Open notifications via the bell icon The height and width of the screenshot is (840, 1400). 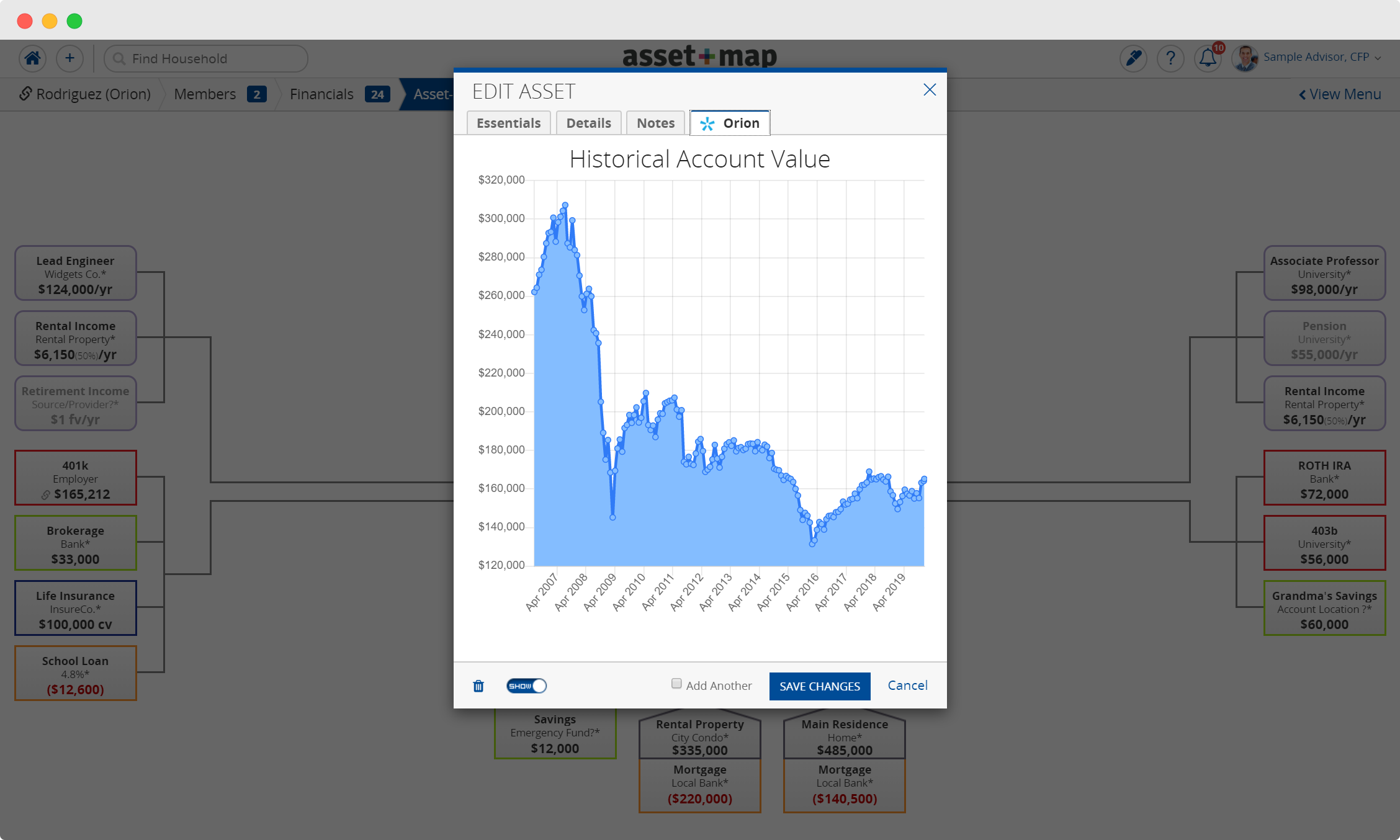click(x=1208, y=58)
